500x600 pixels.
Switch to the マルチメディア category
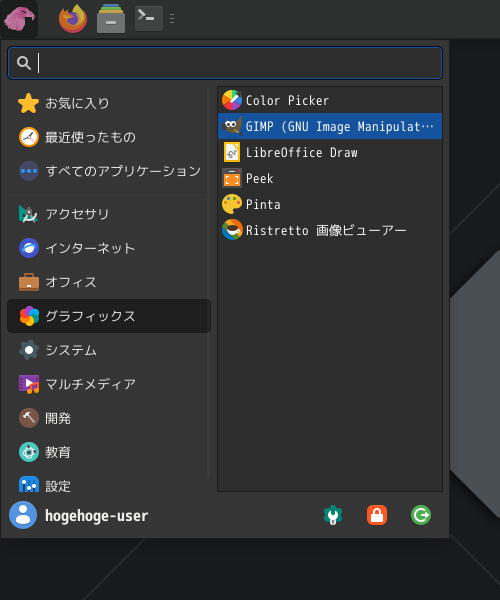(x=109, y=384)
